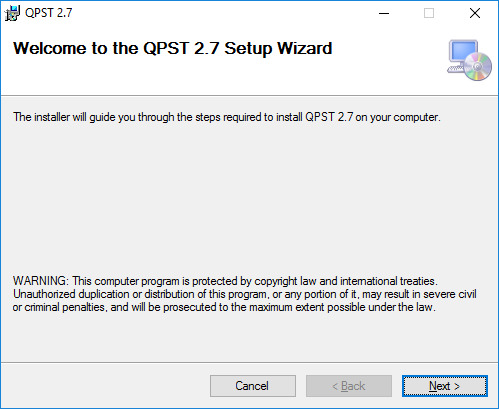Click the rainbow CD disc in banner image
Viewport: 499px width, 409px height.
[478, 67]
